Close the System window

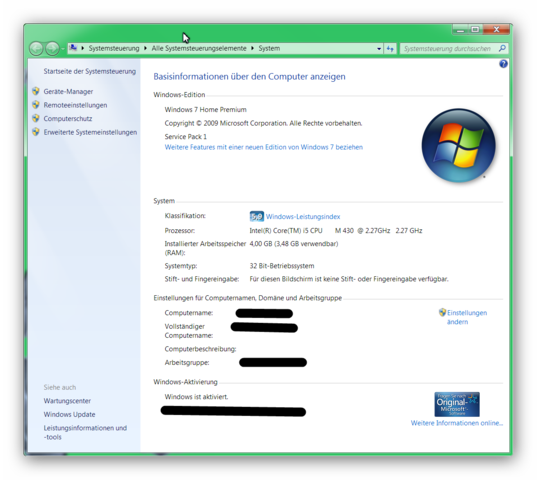[497, 30]
